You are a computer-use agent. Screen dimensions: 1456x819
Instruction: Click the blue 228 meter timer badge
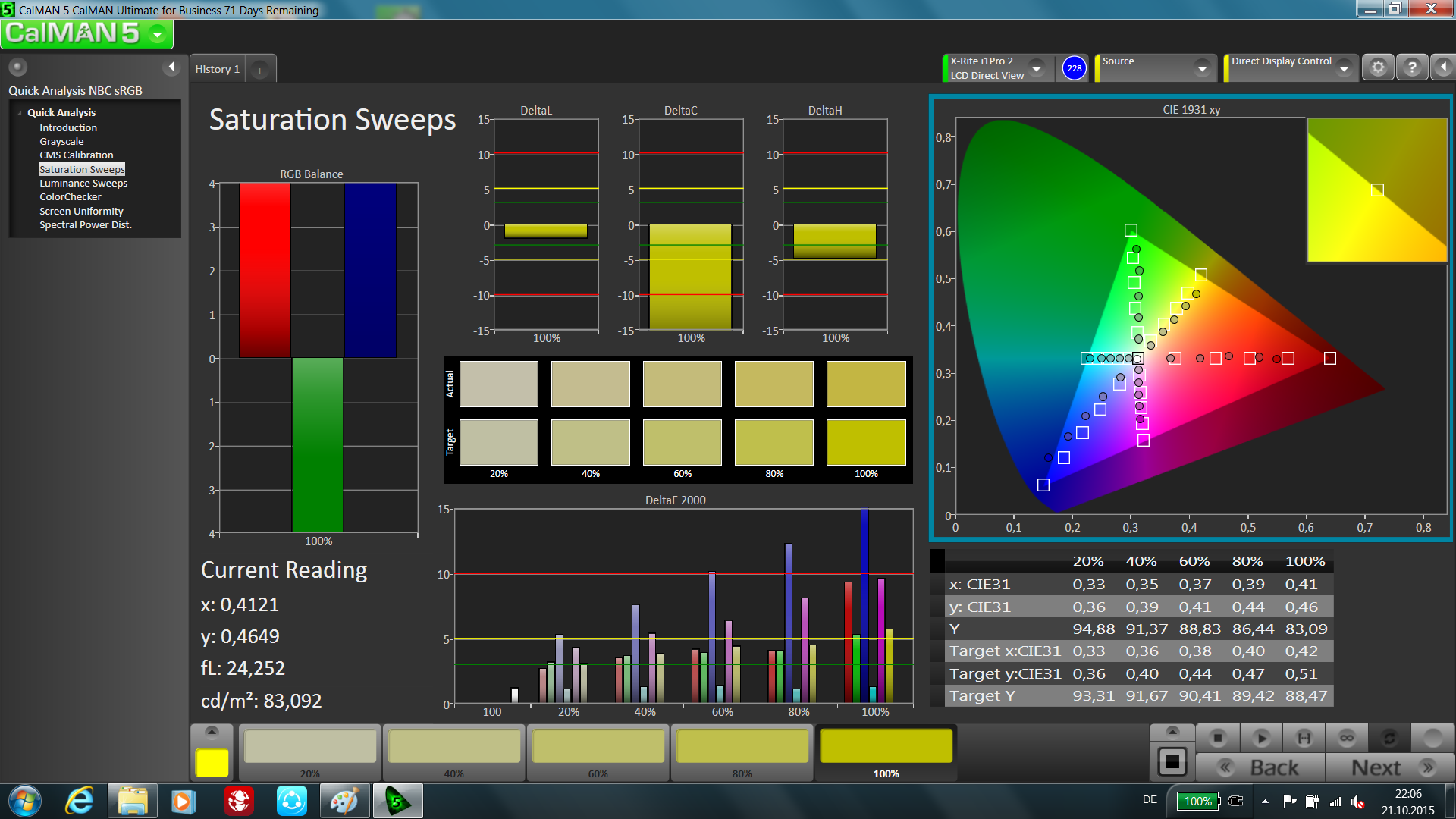point(1074,68)
